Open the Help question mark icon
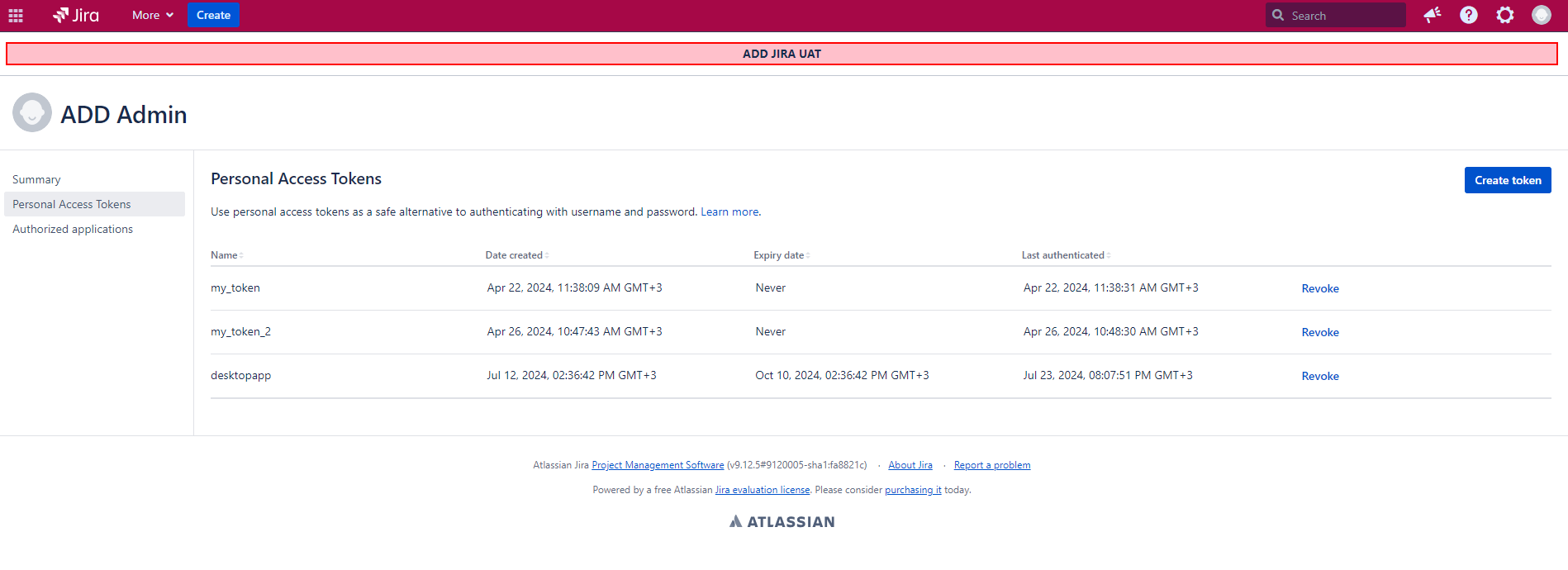The image size is (1568, 570). [x=1469, y=15]
